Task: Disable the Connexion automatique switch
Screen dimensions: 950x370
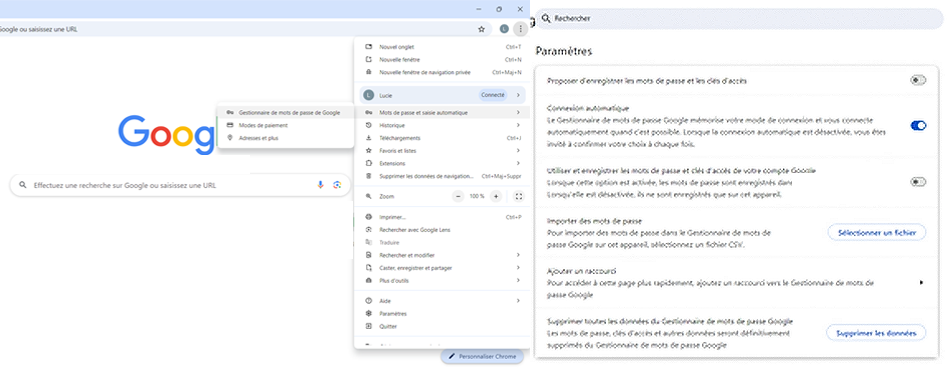Action: pyautogui.click(x=918, y=125)
